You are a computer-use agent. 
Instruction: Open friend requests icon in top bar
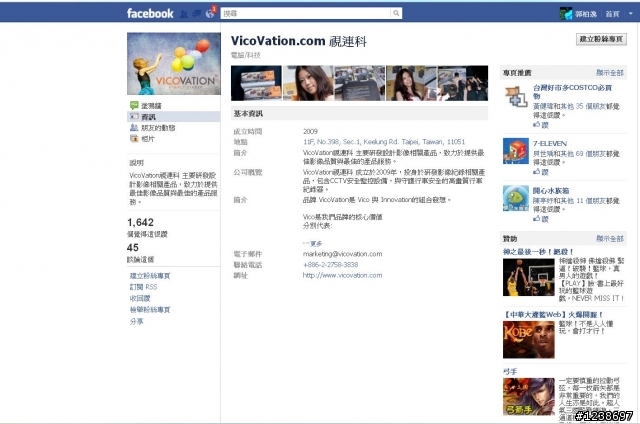click(184, 14)
